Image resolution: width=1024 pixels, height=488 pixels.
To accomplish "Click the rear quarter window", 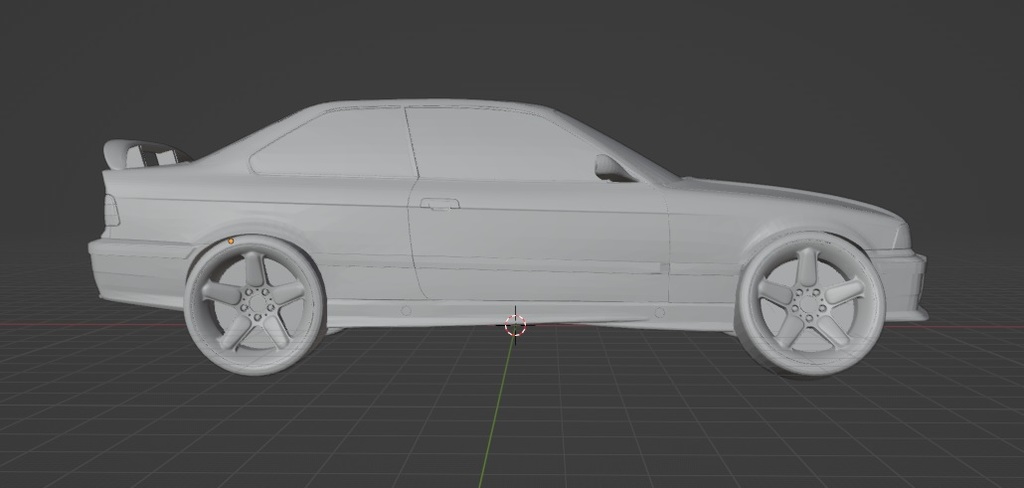I will coord(333,143).
